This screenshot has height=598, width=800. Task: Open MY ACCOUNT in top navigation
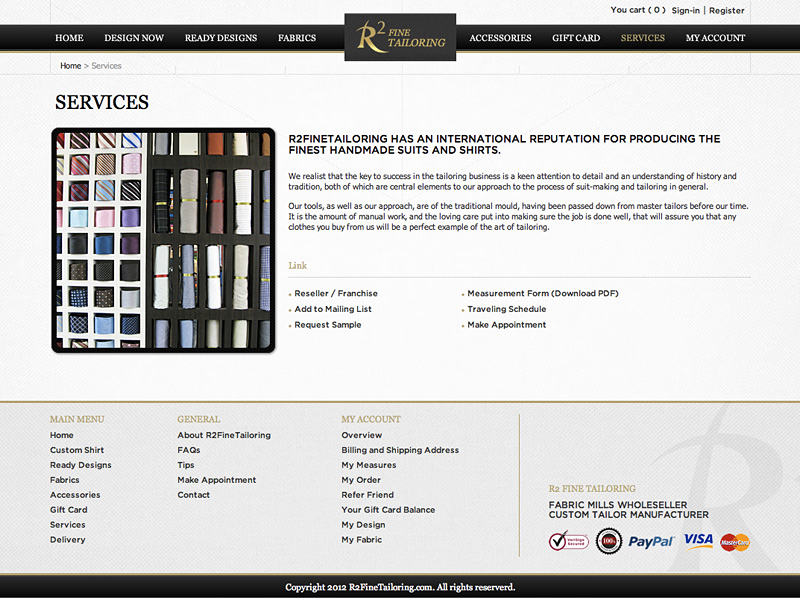click(715, 38)
